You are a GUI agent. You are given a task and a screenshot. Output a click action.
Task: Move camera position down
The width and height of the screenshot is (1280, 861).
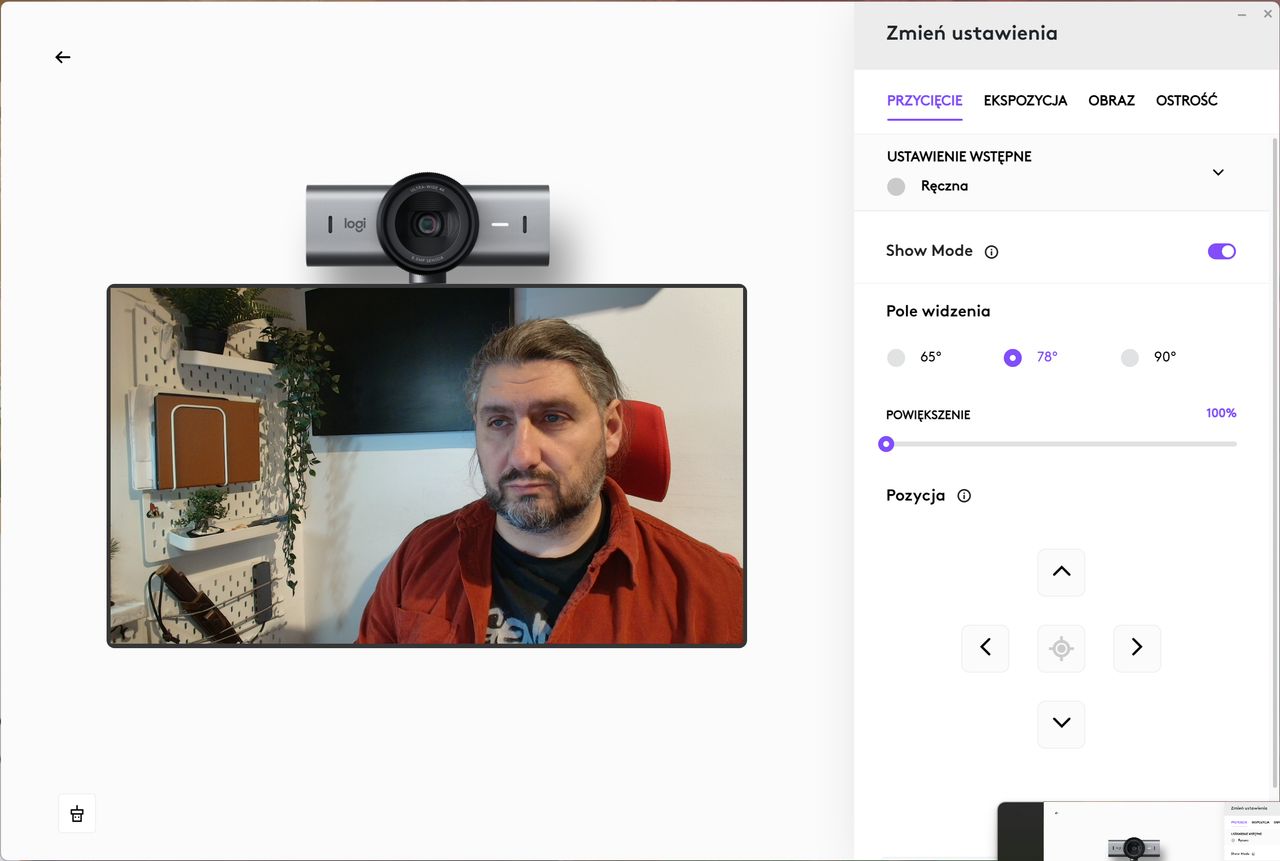coord(1061,724)
